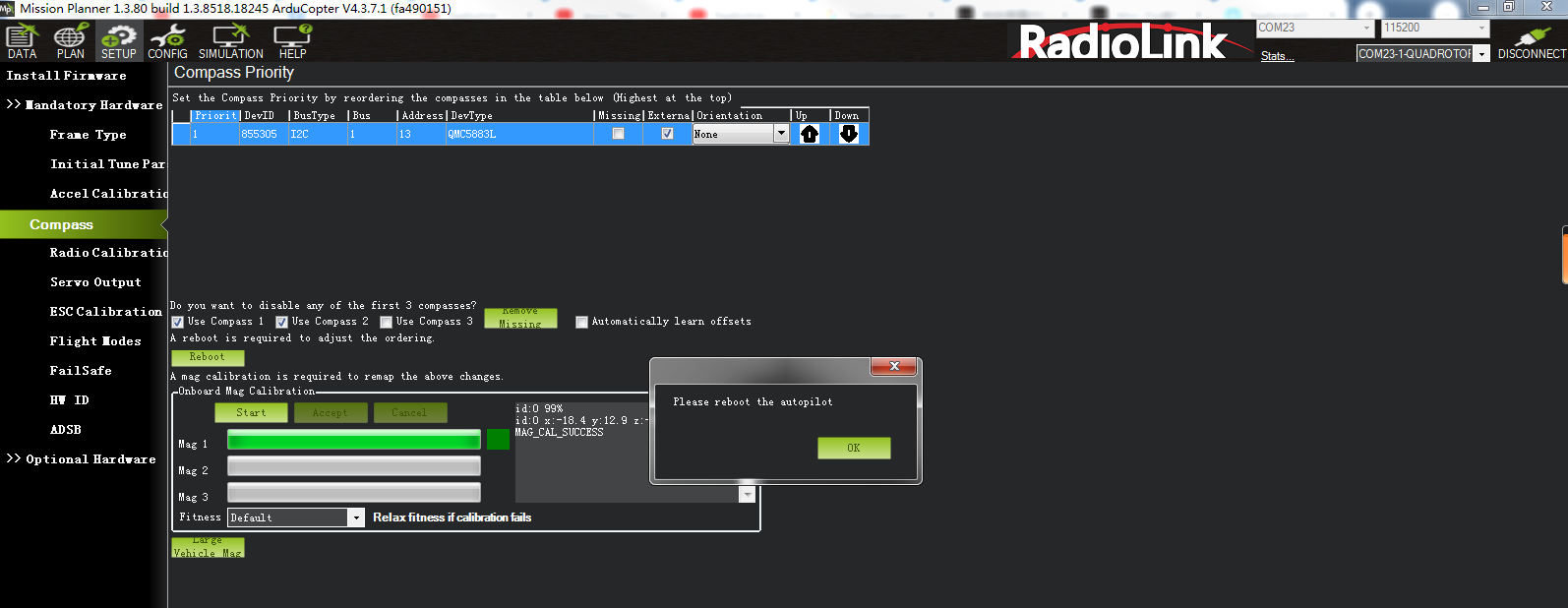
Task: Toggle the Use Compass 1 checkbox
Action: click(178, 322)
